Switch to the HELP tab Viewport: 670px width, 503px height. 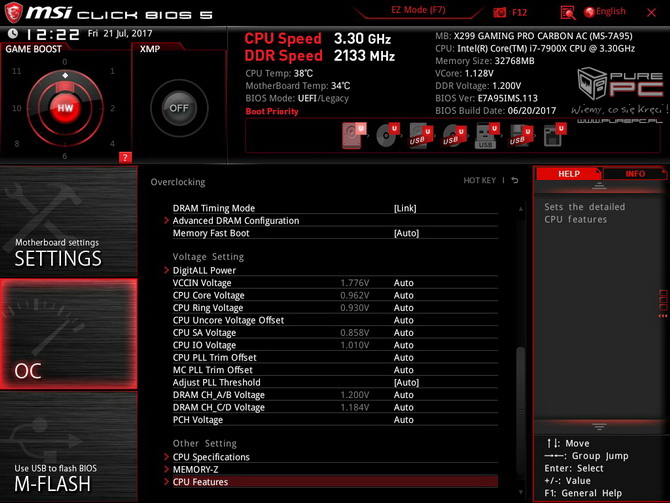[x=569, y=174]
